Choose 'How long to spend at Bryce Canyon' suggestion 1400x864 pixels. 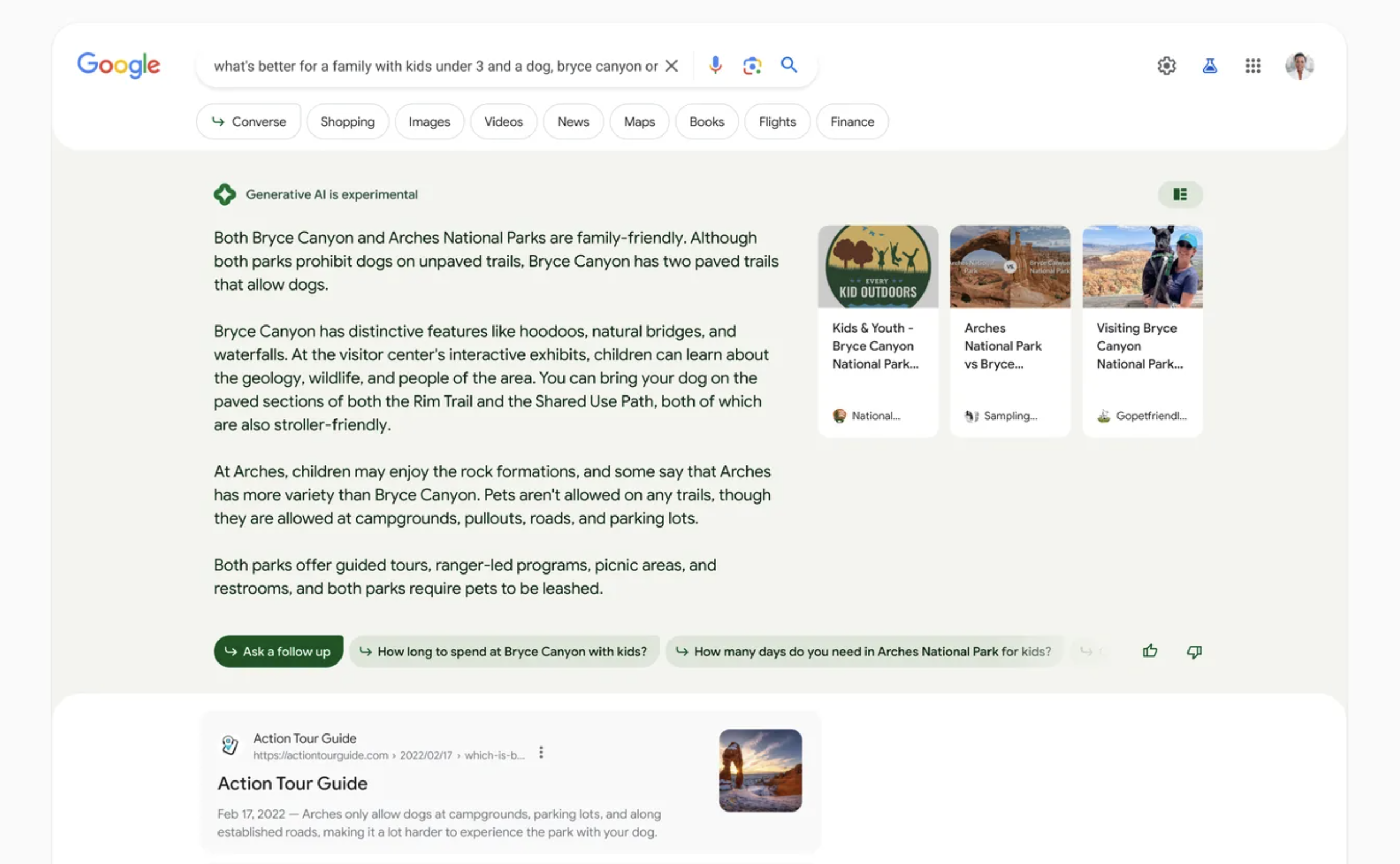(504, 651)
